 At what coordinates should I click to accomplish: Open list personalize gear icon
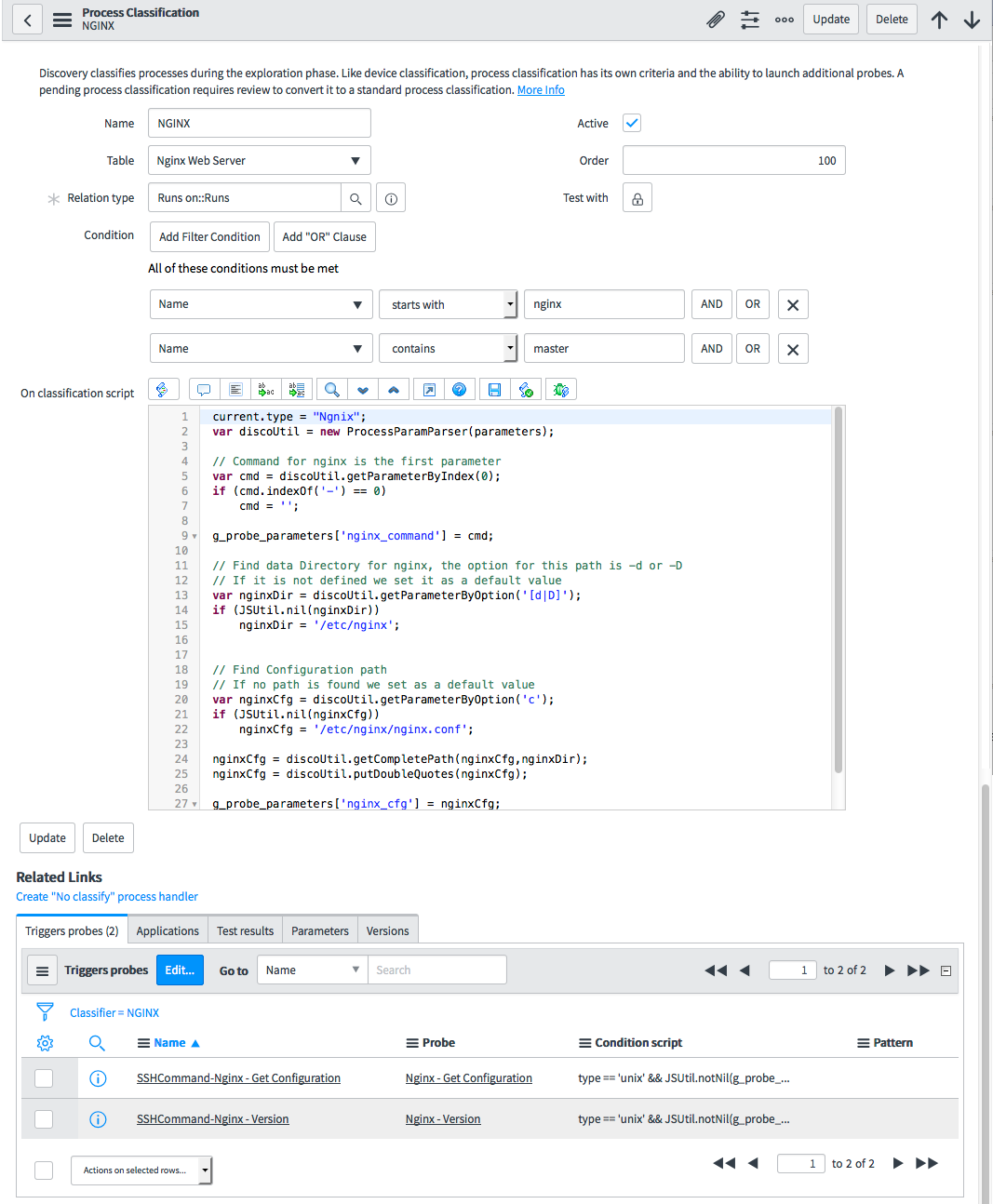click(x=45, y=1043)
